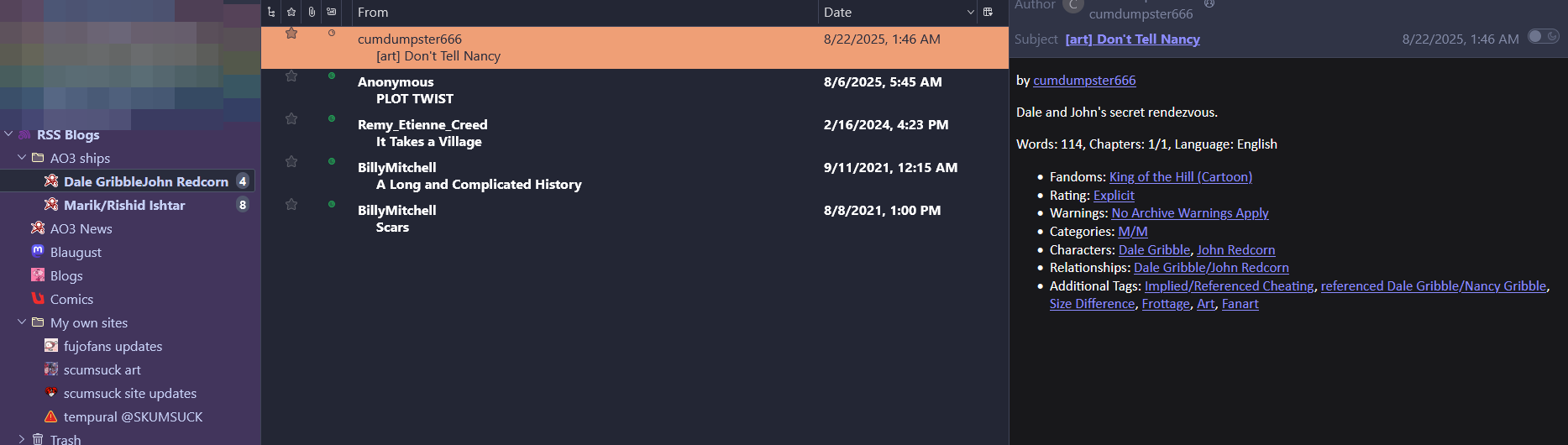Collapse the AO3 ships folder
Viewport: 1568px width, 445px height.
[x=22, y=158]
